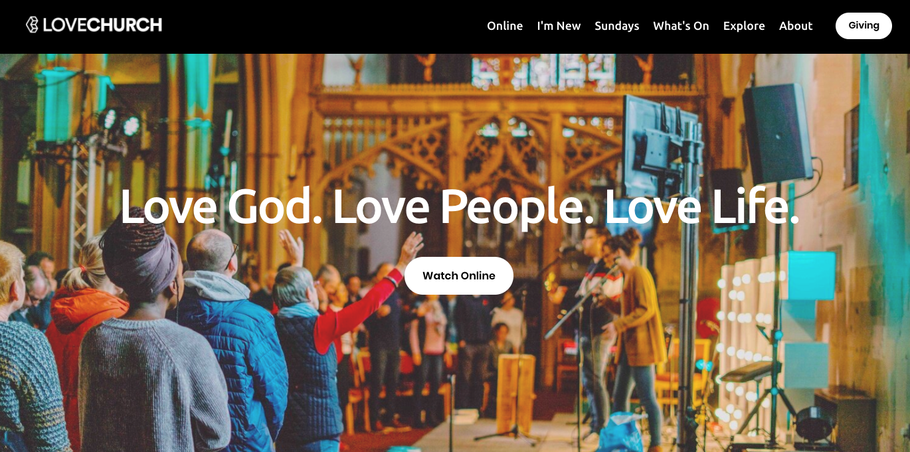Select the I'm New navigation link
The image size is (910, 452).
(558, 26)
